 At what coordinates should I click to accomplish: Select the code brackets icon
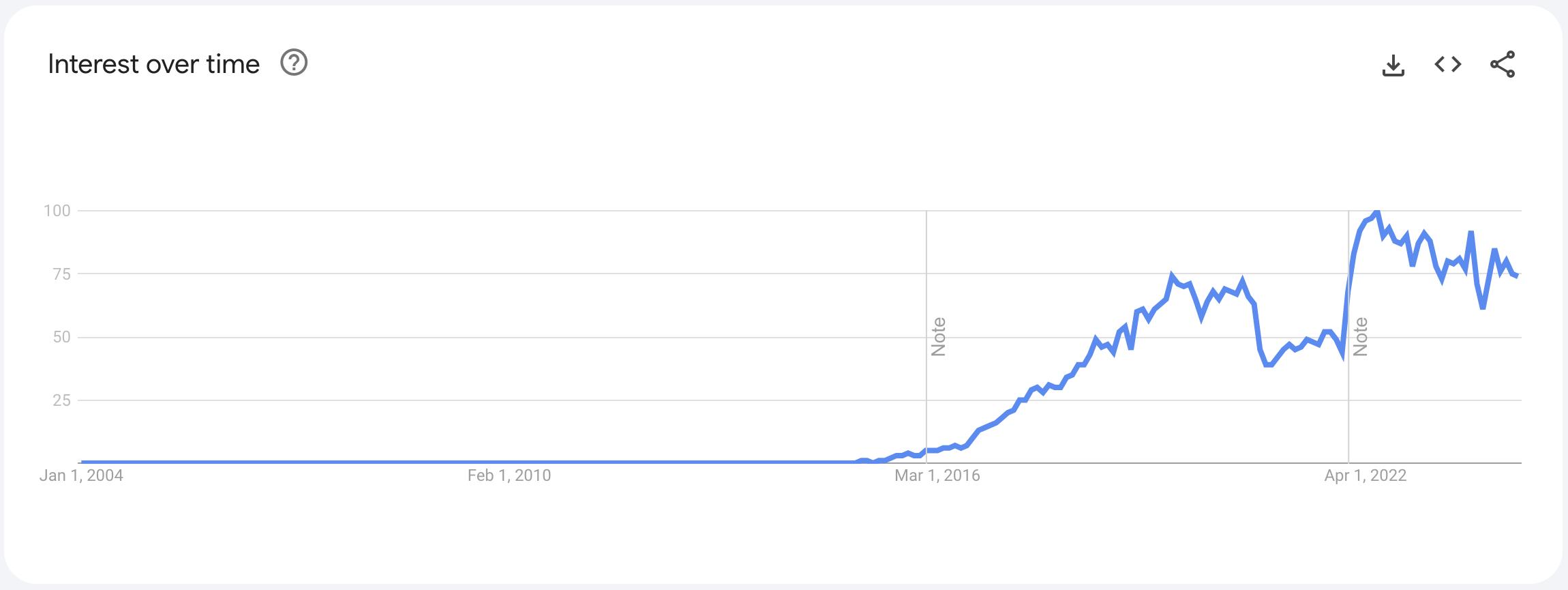[x=1448, y=63]
